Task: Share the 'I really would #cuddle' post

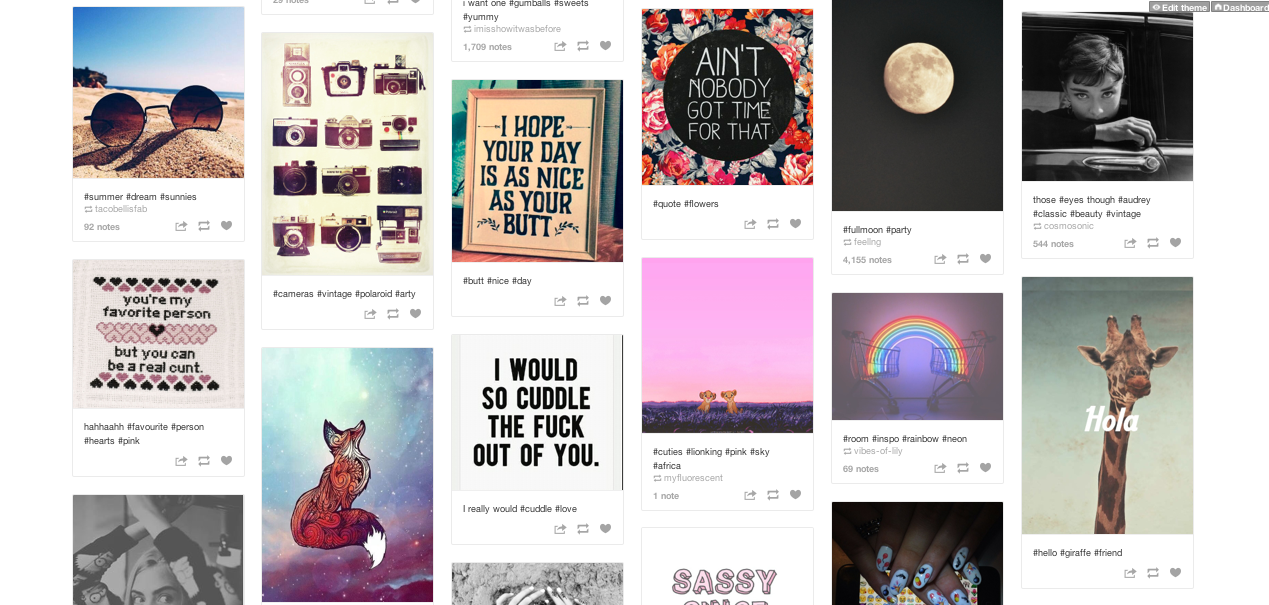Action: 560,529
